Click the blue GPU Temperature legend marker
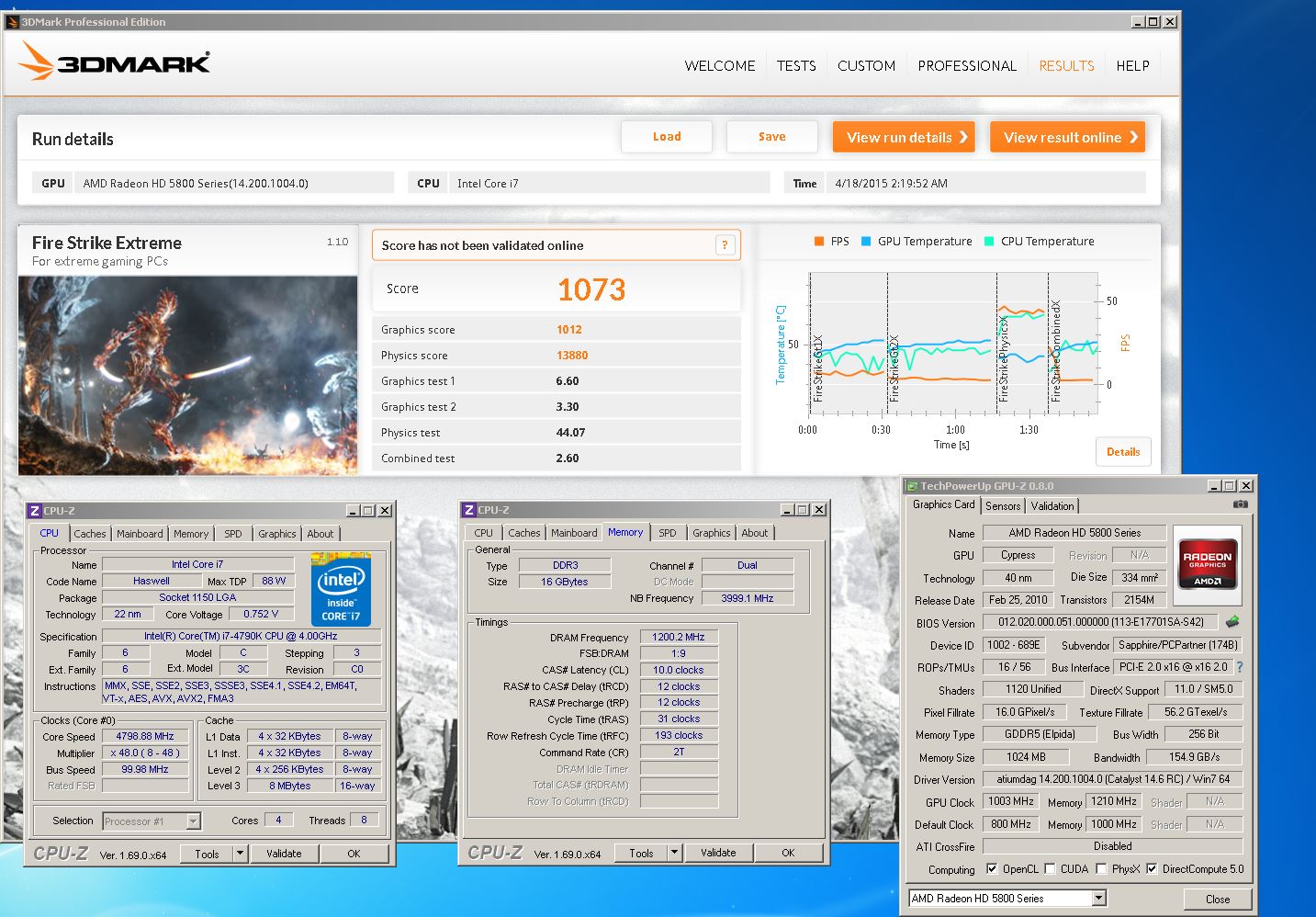 coord(866,242)
